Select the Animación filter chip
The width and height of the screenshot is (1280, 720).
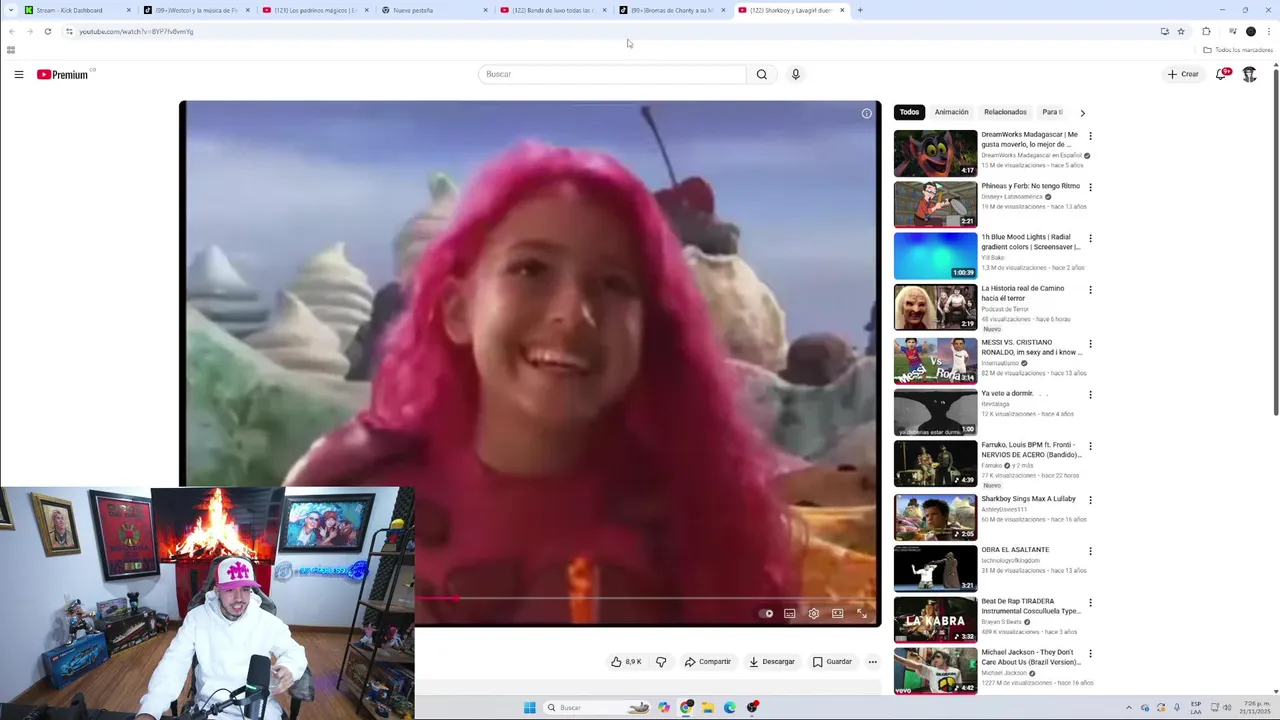click(x=952, y=112)
